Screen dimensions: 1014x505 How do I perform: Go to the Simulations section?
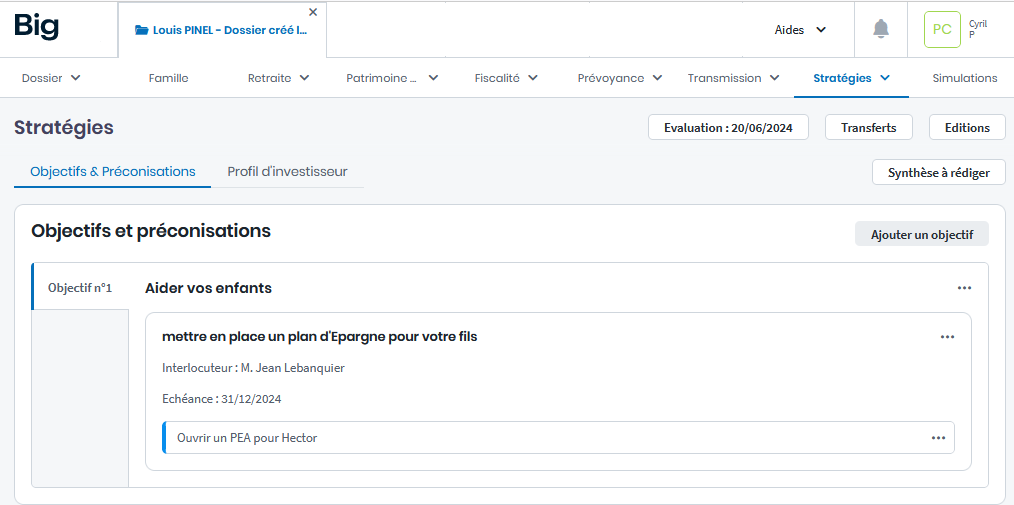(964, 78)
